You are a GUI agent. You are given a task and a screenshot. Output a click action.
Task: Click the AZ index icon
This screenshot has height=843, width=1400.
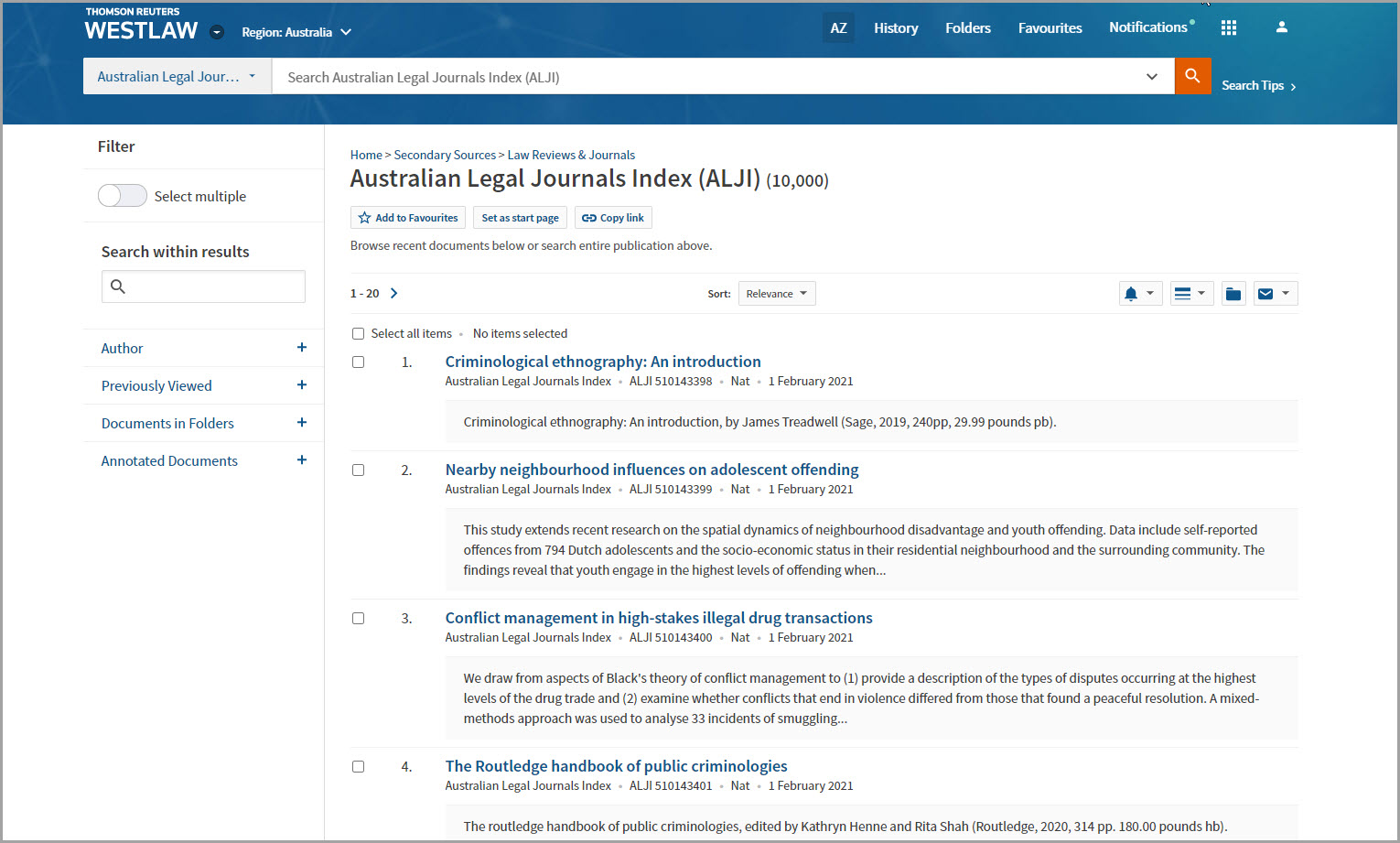pyautogui.click(x=838, y=27)
